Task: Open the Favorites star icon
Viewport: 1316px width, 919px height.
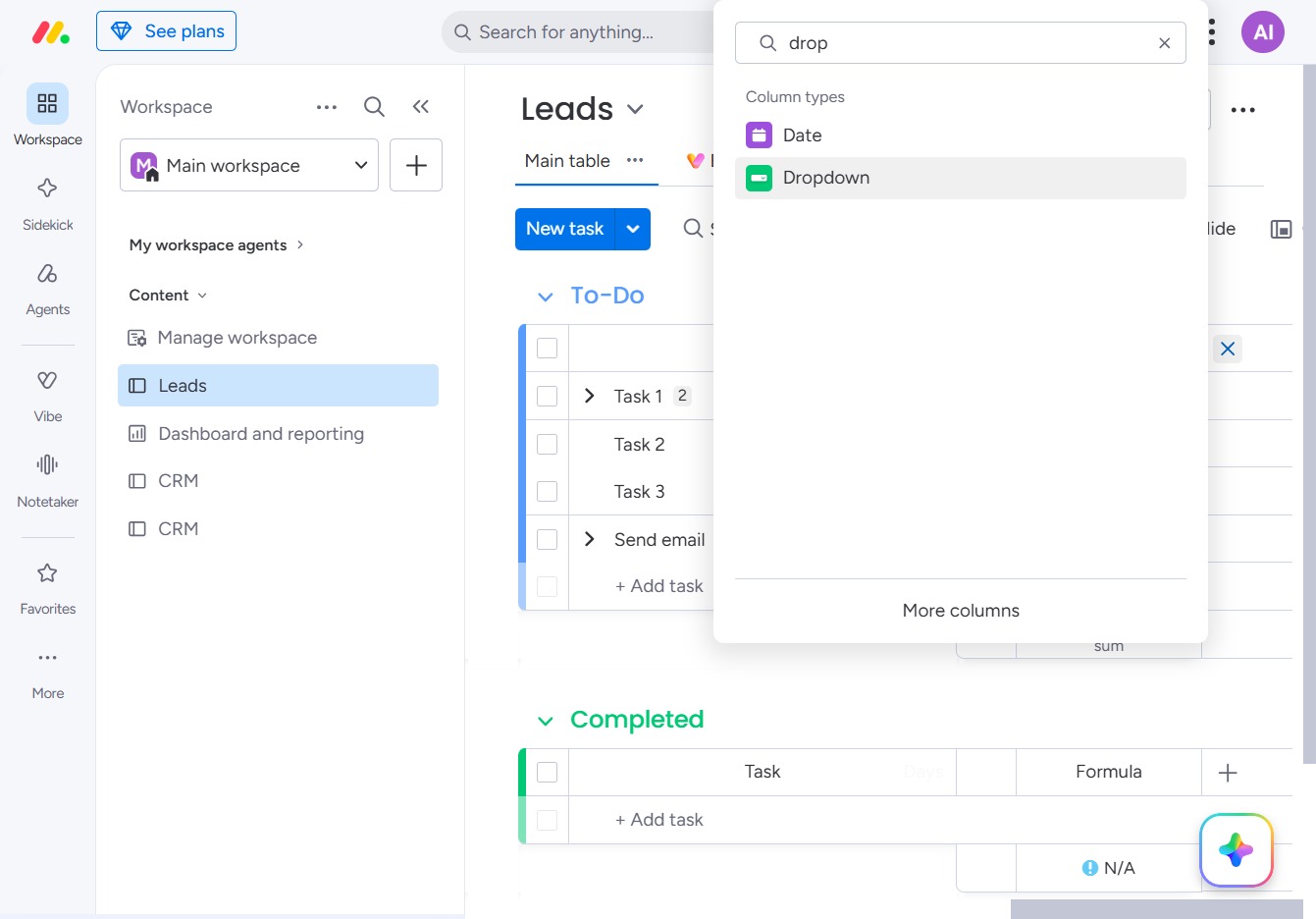Action: 47,572
